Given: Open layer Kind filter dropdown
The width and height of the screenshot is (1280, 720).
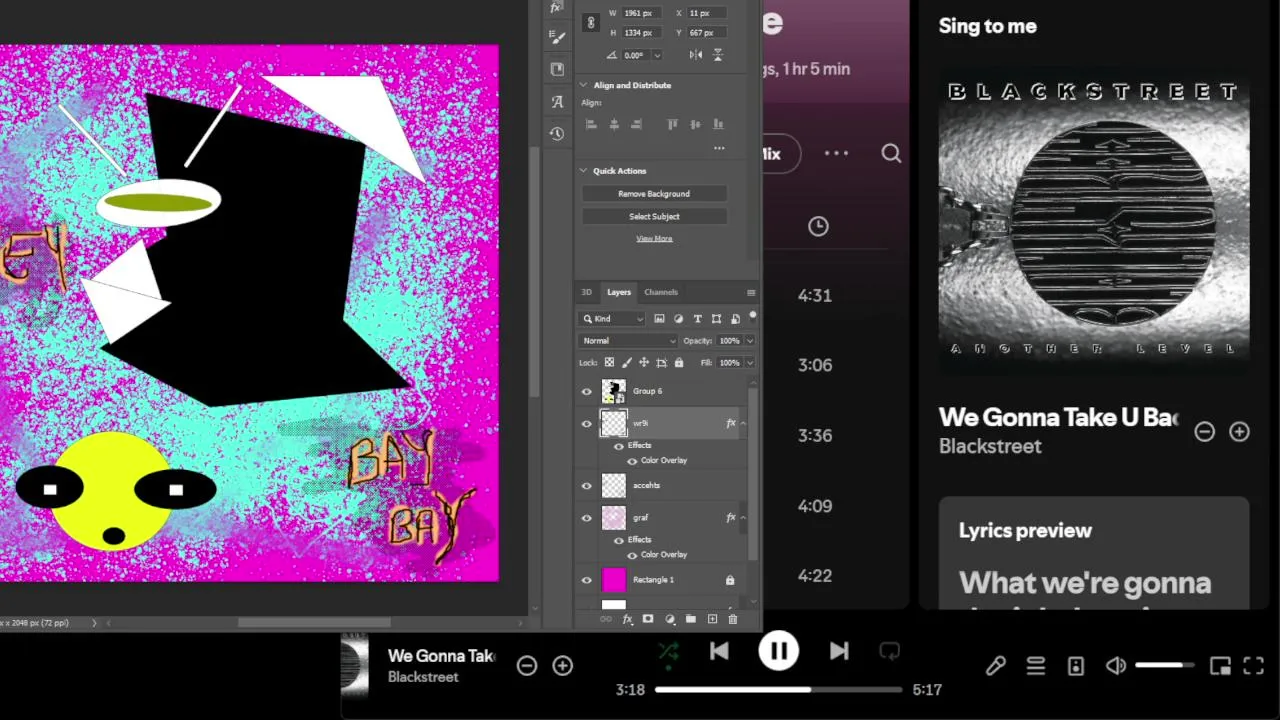Looking at the screenshot, I should coord(613,319).
